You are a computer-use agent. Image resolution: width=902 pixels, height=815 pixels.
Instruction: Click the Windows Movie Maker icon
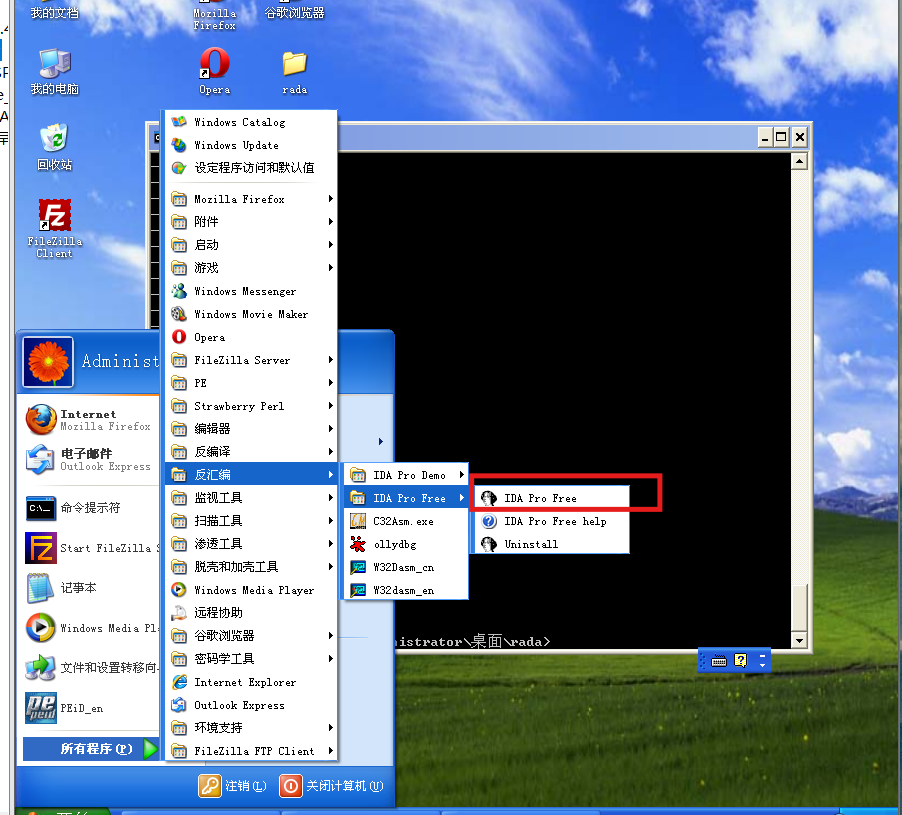click(x=179, y=314)
